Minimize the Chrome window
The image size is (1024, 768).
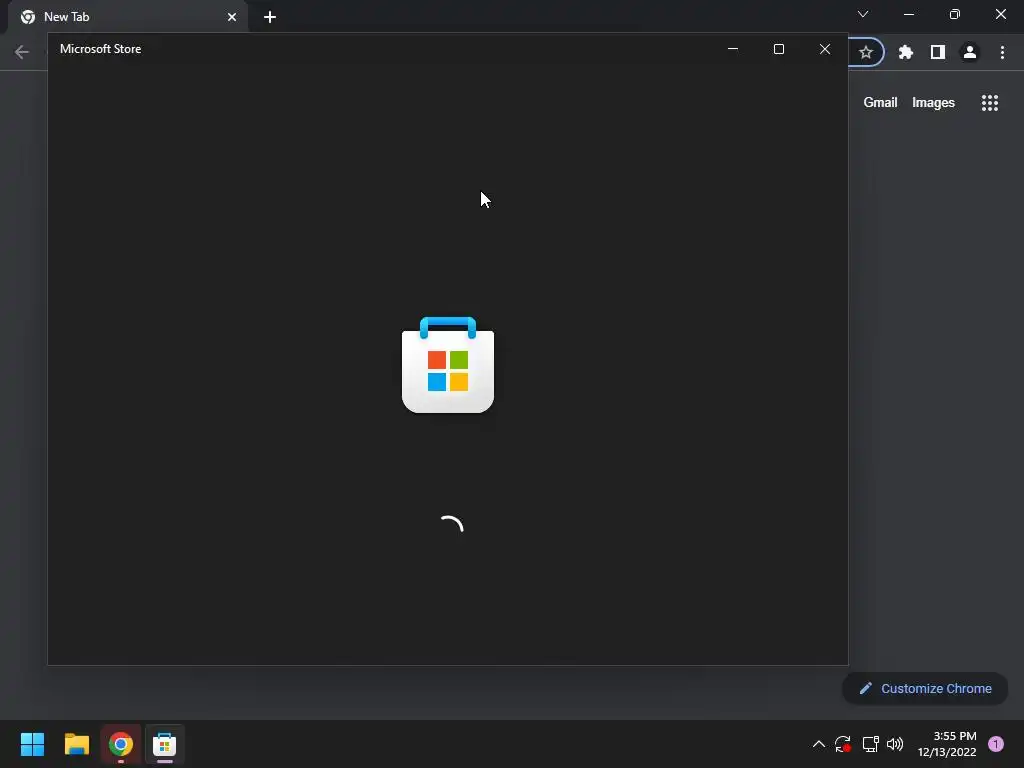[909, 14]
